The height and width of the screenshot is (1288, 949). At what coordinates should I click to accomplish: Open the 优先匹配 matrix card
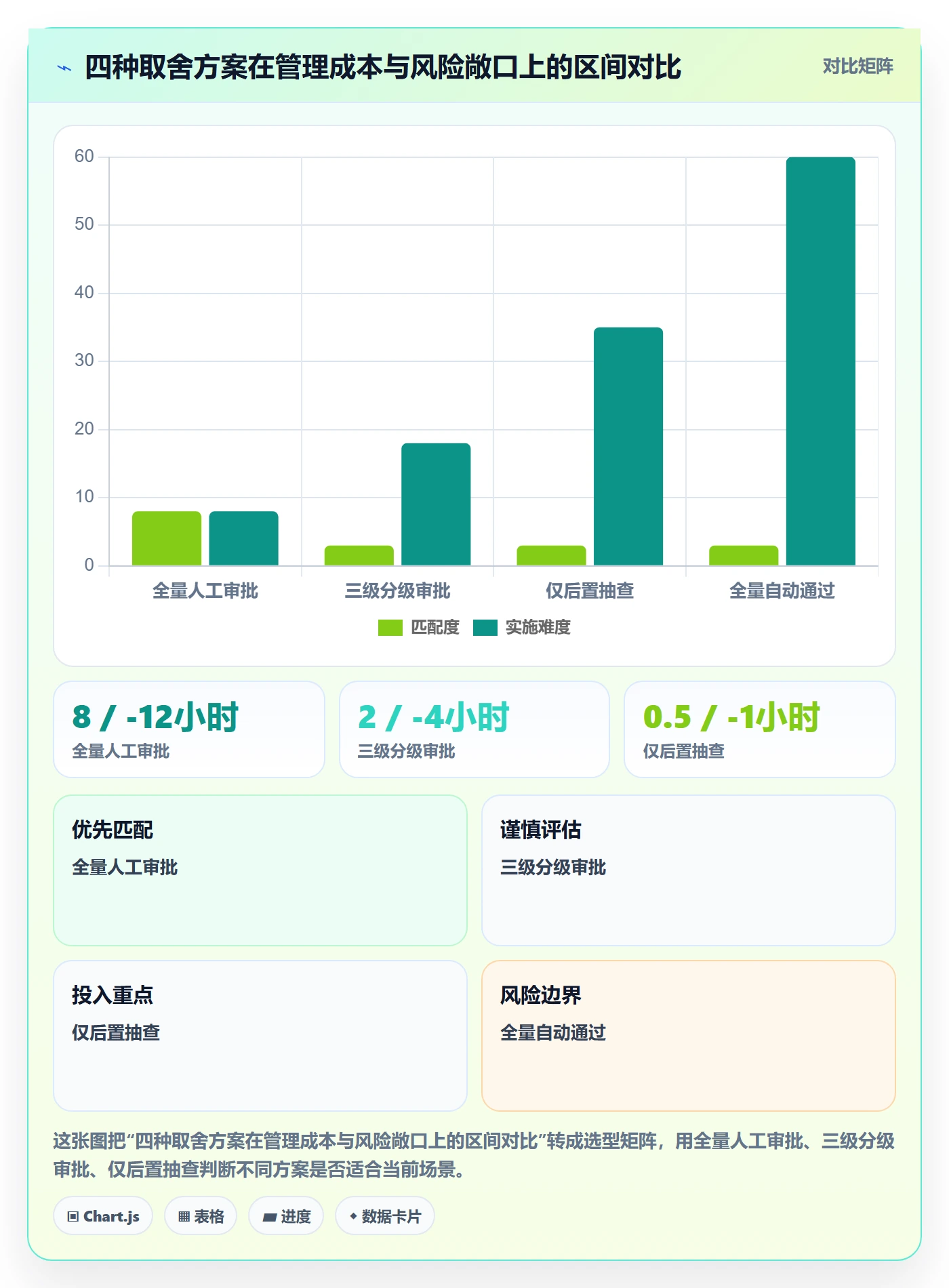260,870
